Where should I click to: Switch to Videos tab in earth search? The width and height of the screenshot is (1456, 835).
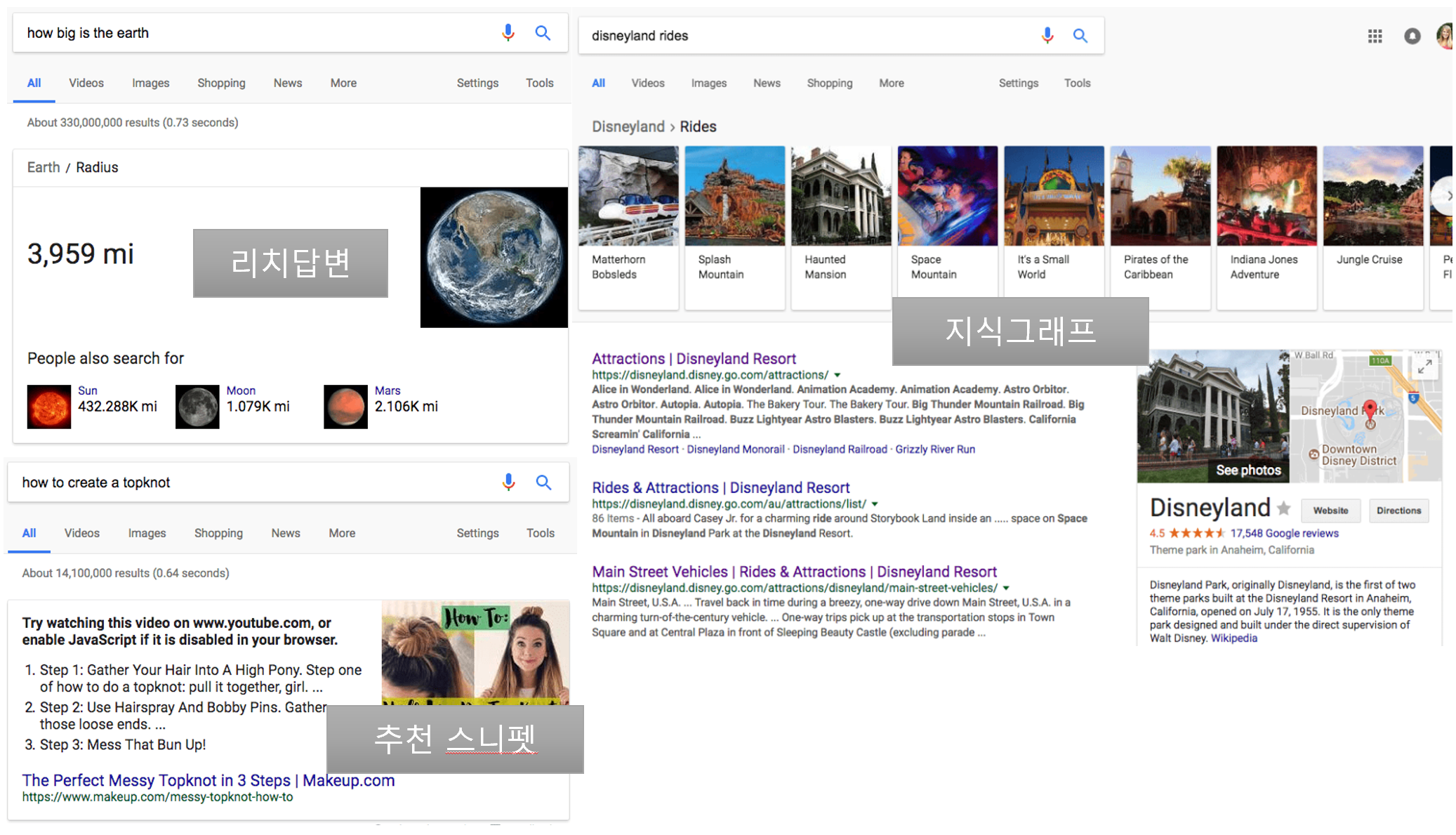point(86,83)
